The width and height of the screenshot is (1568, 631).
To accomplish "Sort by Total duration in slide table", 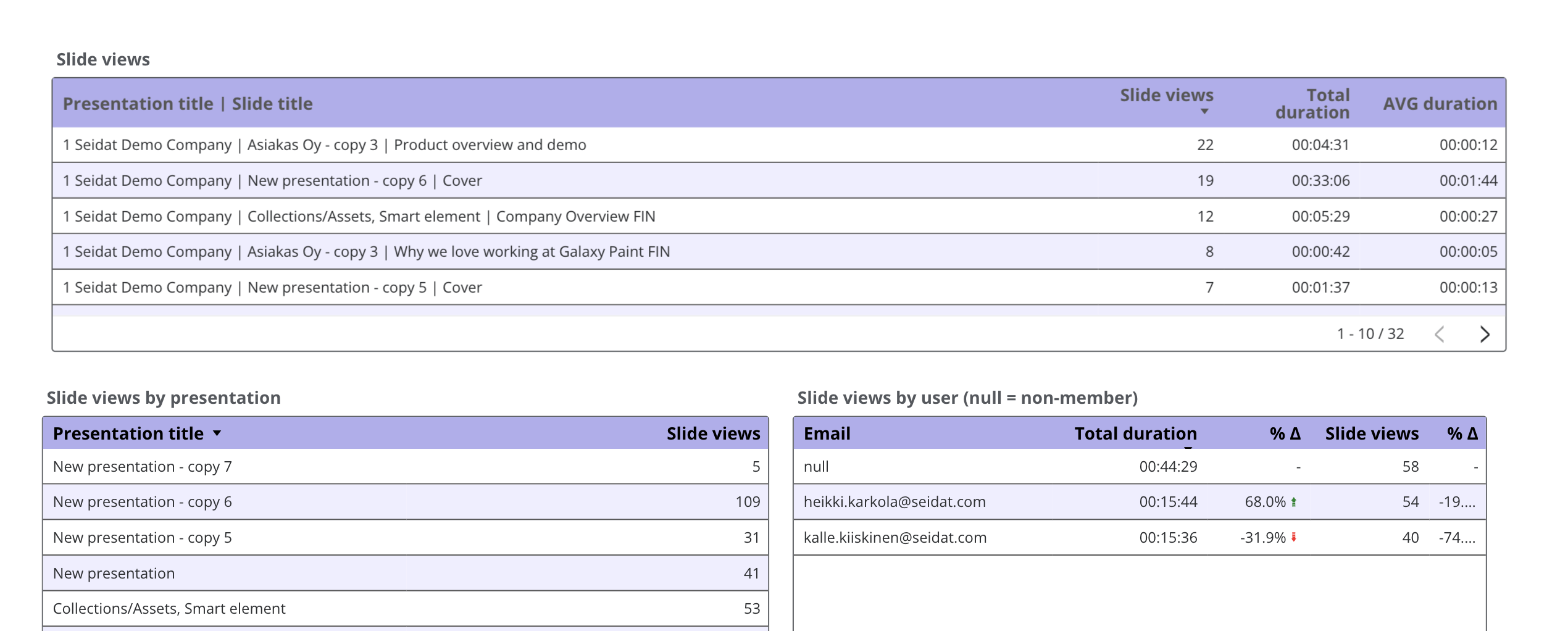I will tap(1312, 104).
